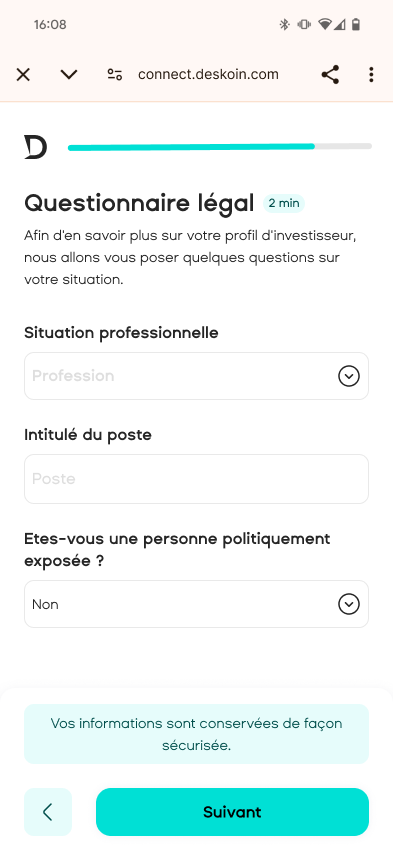Tap the share icon in browser bar
Screen dimensions: 393x852
click(330, 74)
